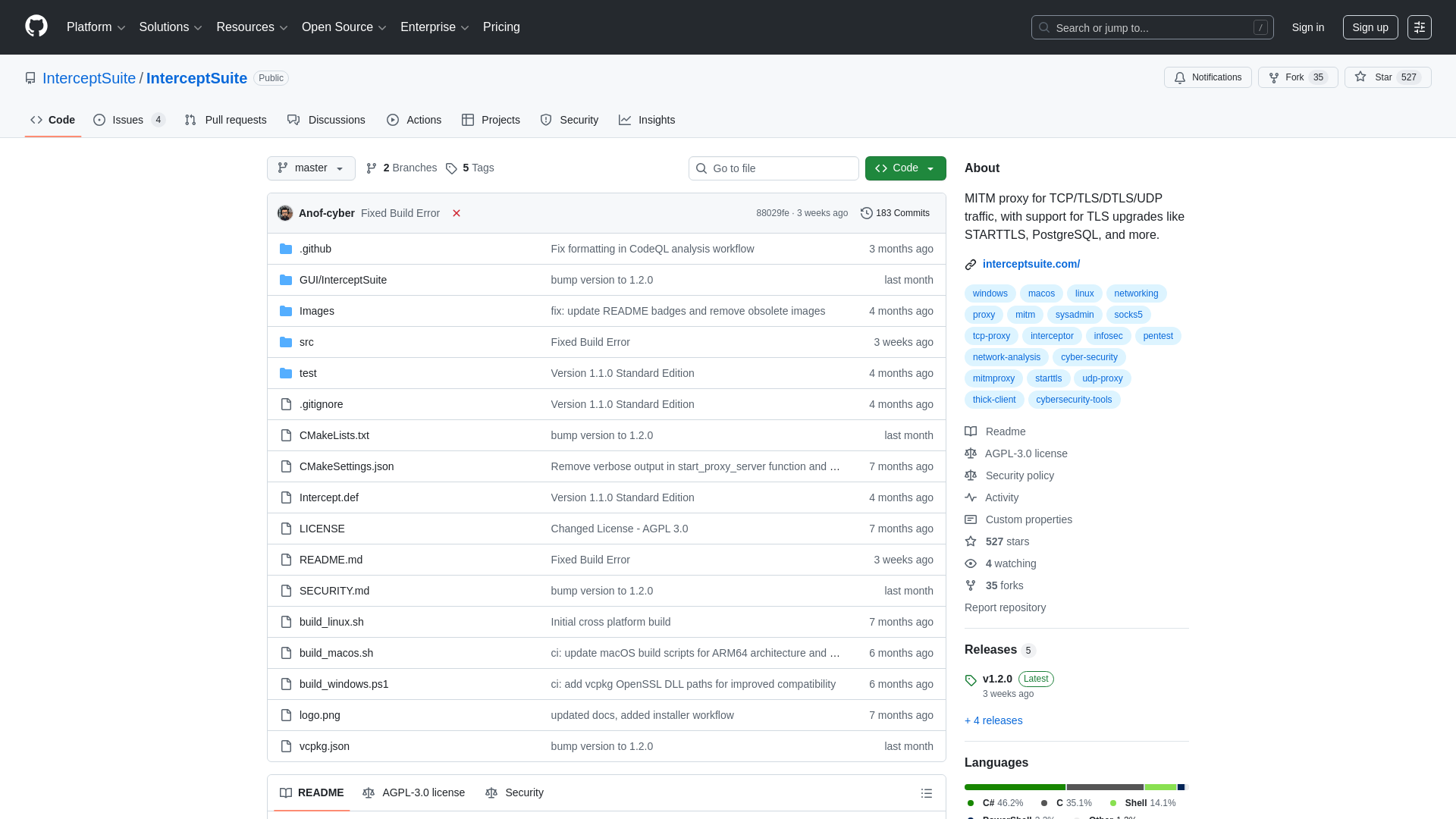Click the AGPL-3.0 license scale icon
Viewport: 1456px width, 819px height.
point(971,453)
